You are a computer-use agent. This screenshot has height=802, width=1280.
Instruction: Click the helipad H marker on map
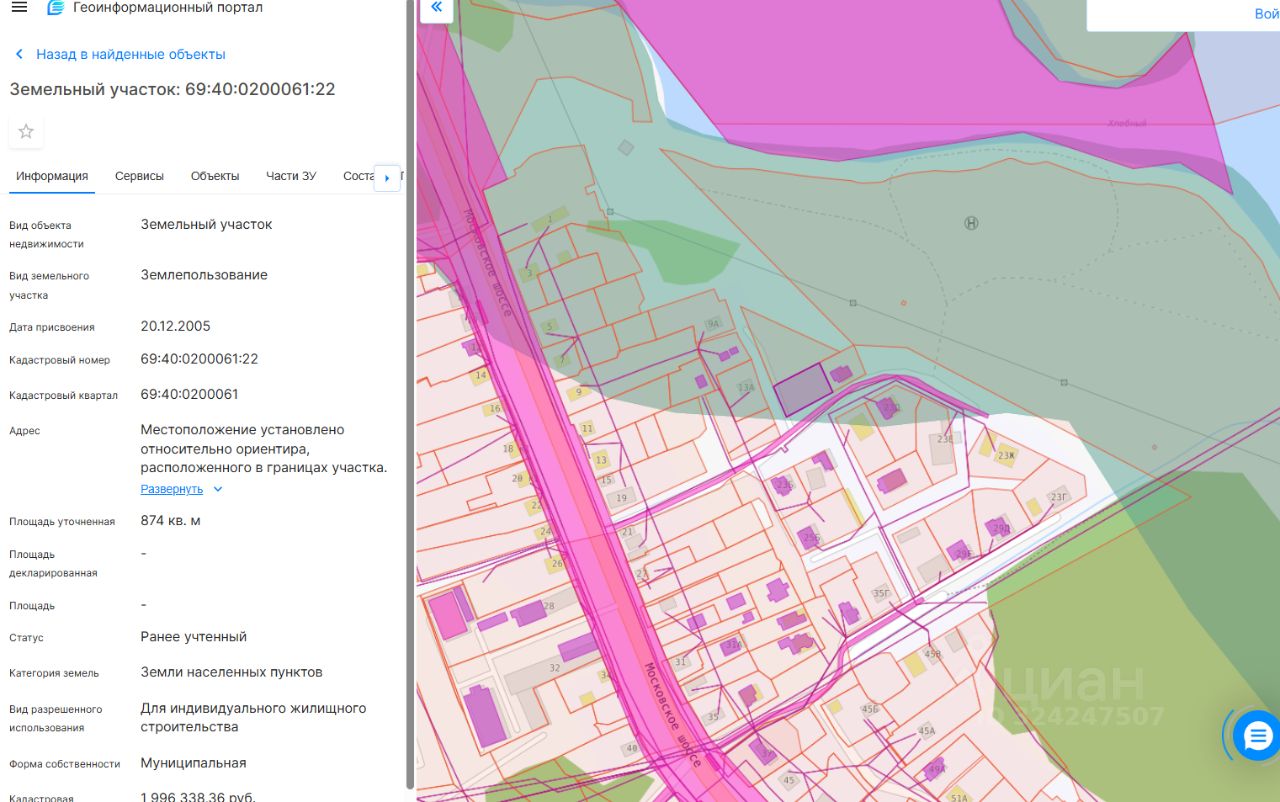point(971,223)
